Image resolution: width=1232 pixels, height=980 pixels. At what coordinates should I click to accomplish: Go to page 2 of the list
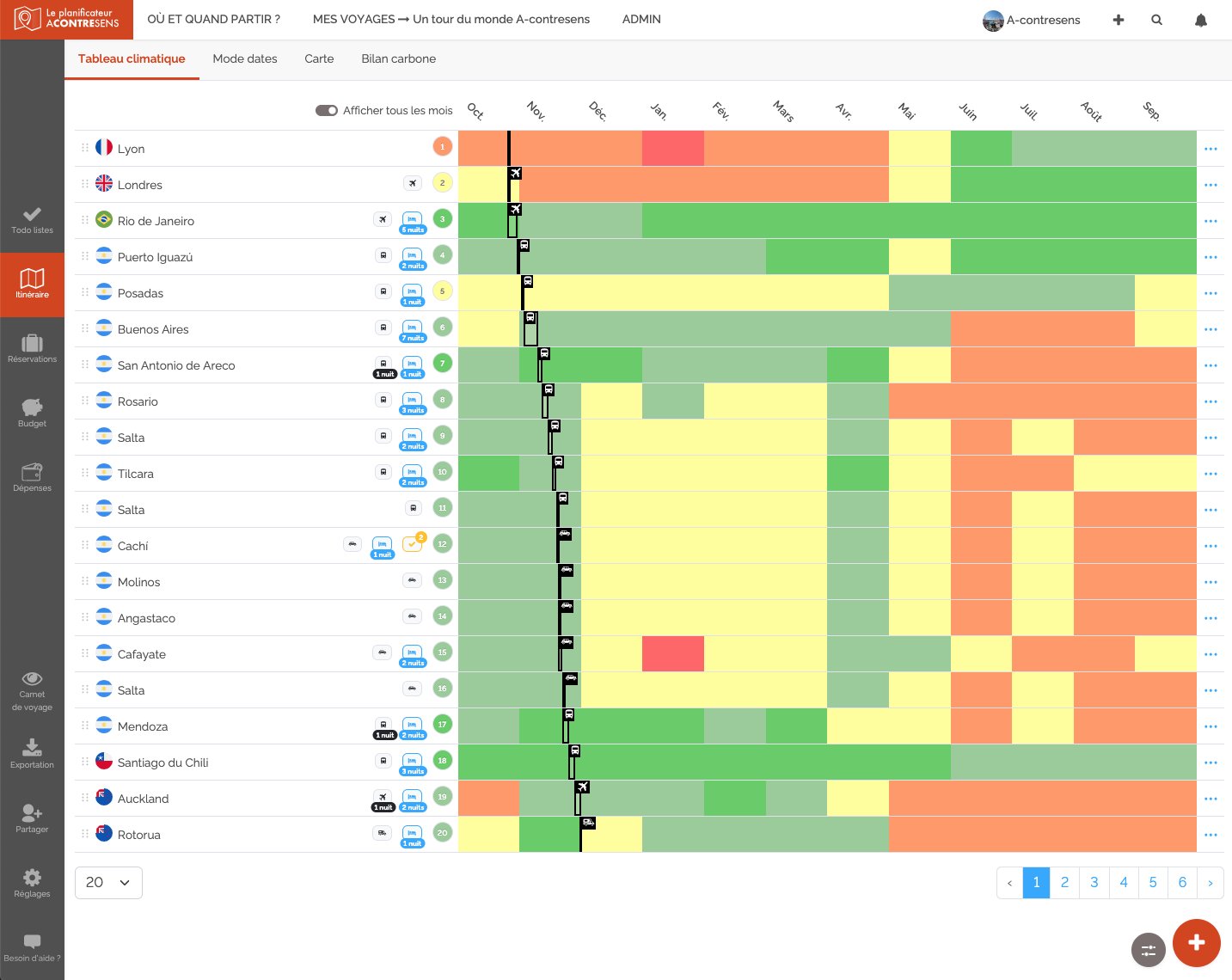tap(1064, 883)
